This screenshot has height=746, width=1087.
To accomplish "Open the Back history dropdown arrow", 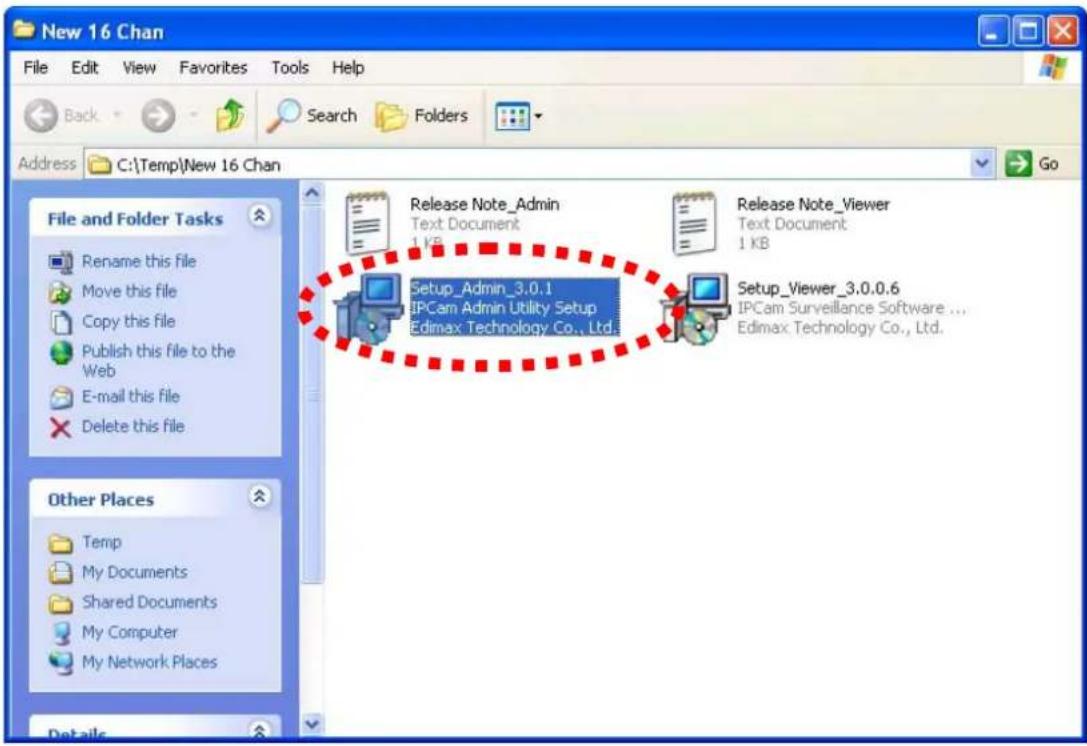I will tap(117, 116).
